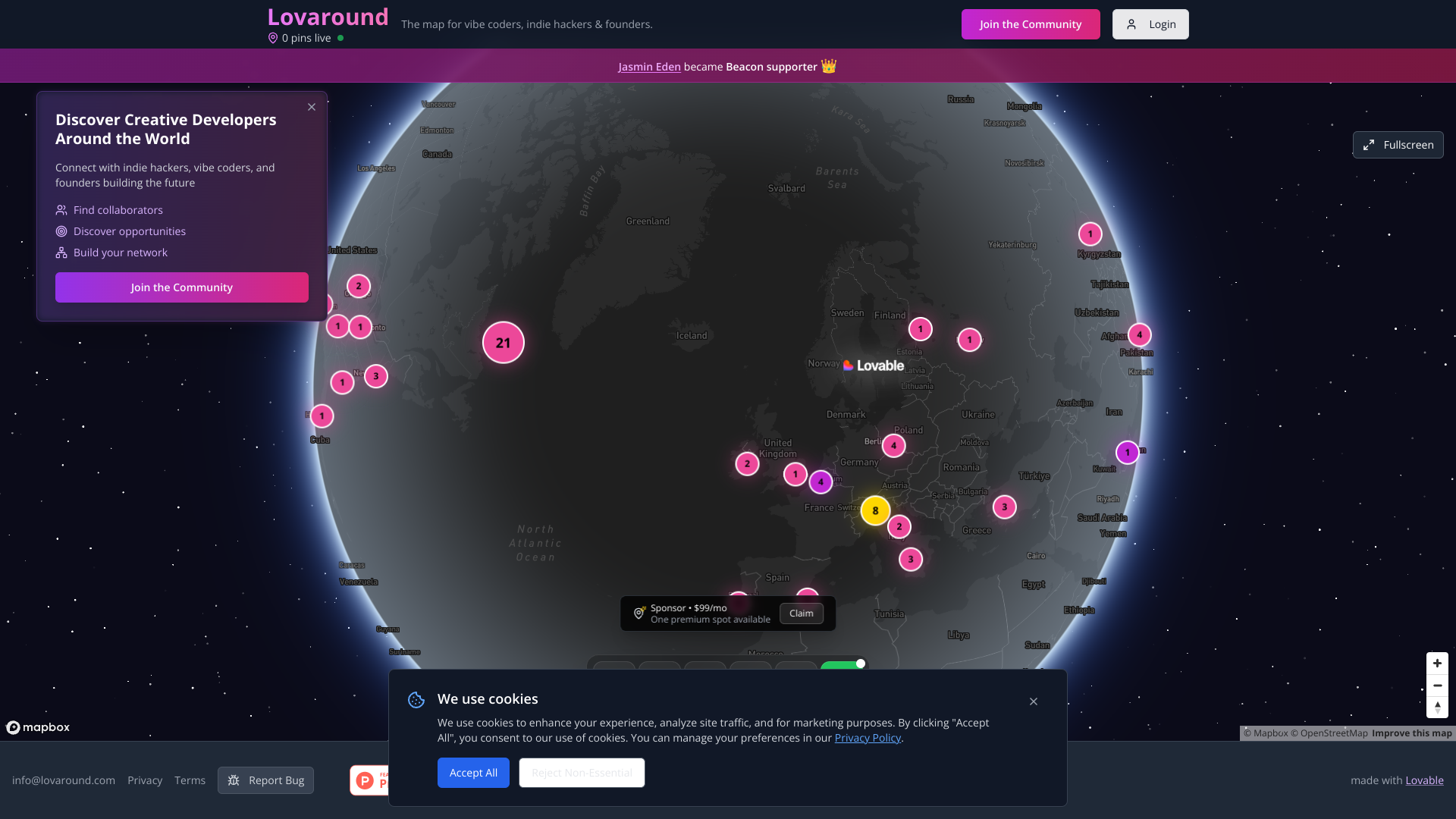Click the 21-pin cluster on the map
Image resolution: width=1456 pixels, height=819 pixels.
pyautogui.click(x=503, y=342)
